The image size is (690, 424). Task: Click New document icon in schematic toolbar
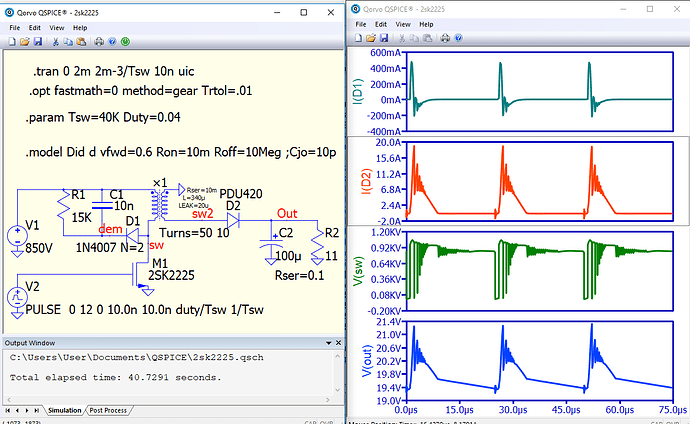coord(13,42)
